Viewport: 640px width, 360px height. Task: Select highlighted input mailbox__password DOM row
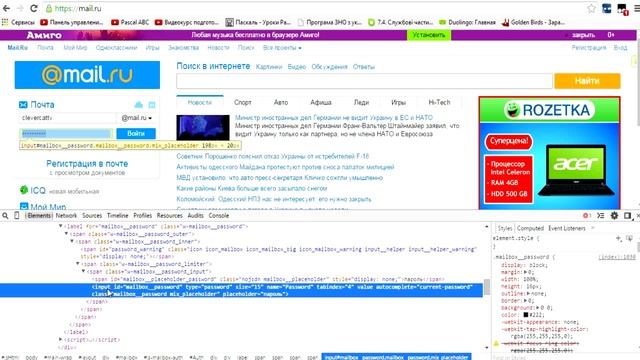click(242, 291)
